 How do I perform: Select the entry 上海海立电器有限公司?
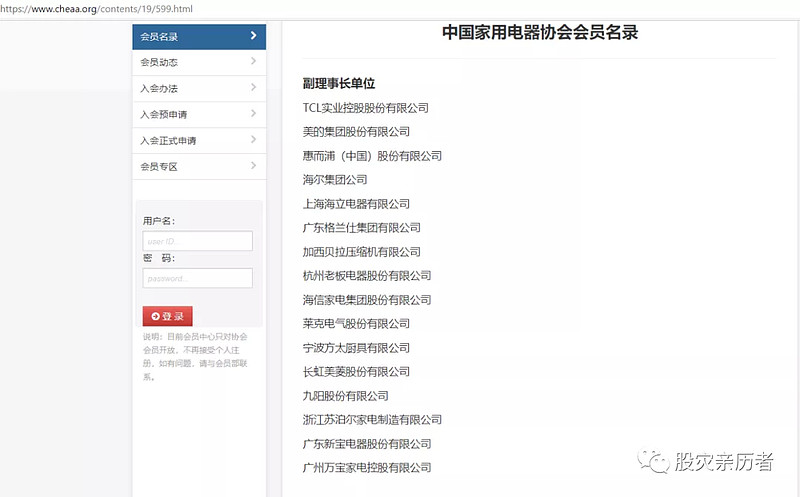click(356, 204)
